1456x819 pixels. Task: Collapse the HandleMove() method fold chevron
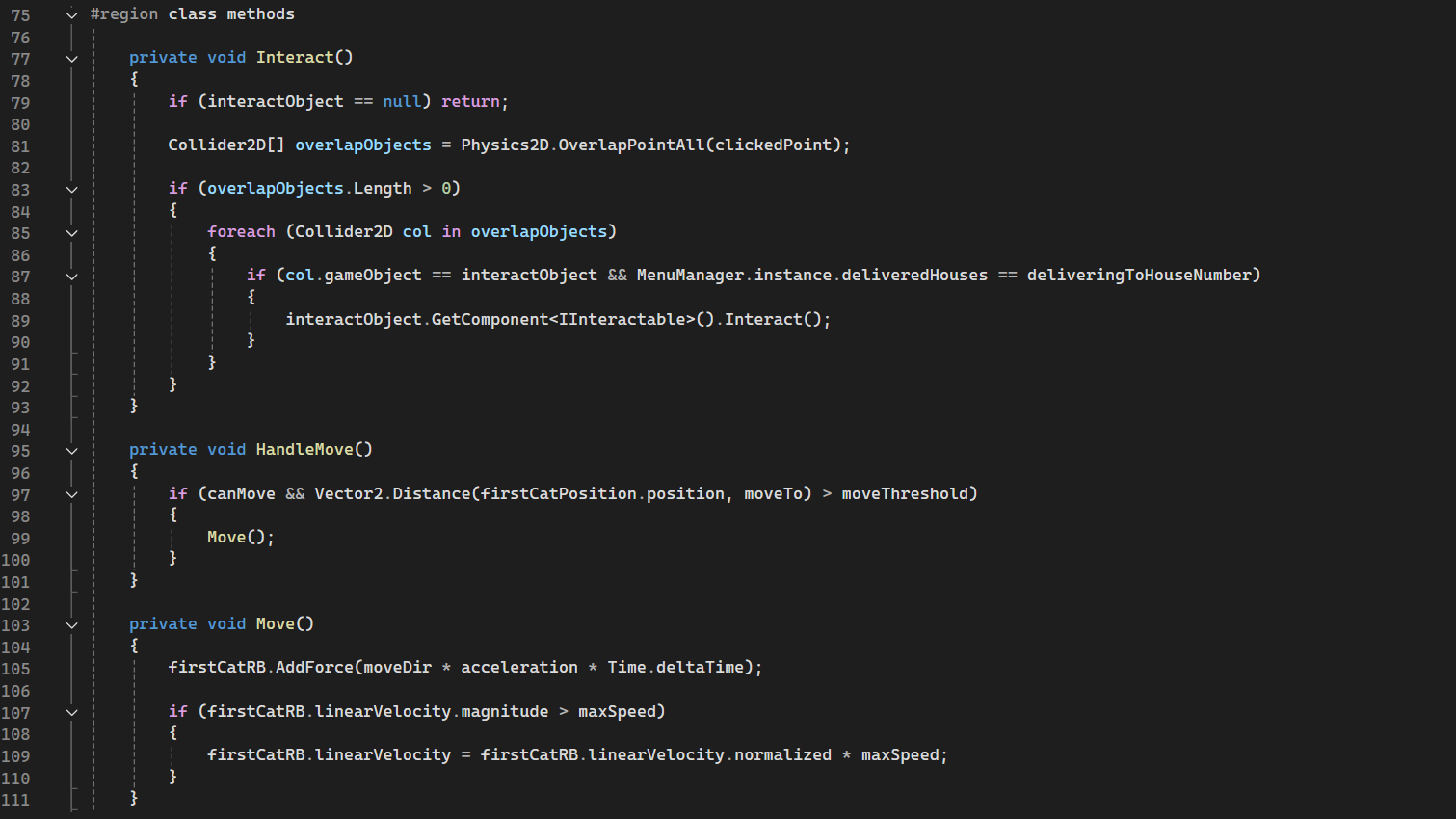pyautogui.click(x=71, y=451)
